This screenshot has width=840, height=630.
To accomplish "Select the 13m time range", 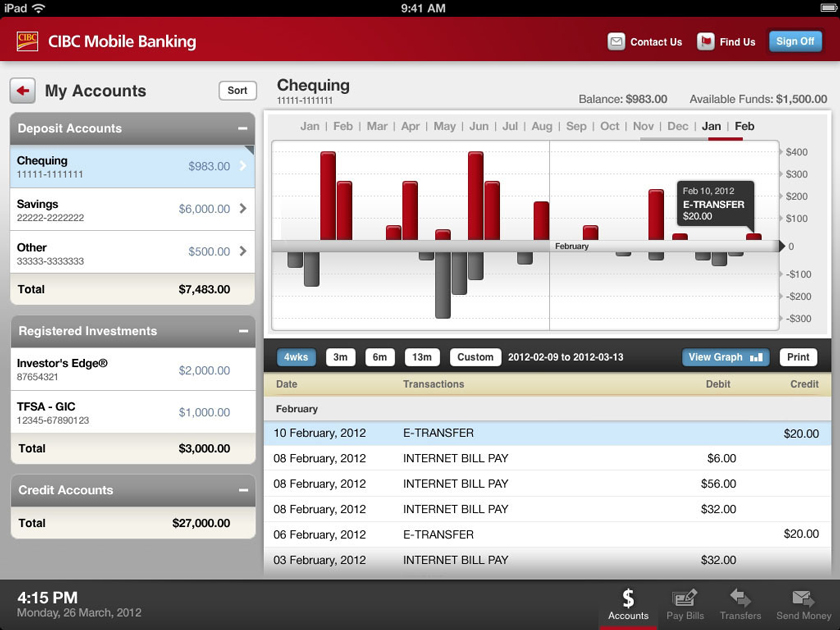I will coord(422,357).
